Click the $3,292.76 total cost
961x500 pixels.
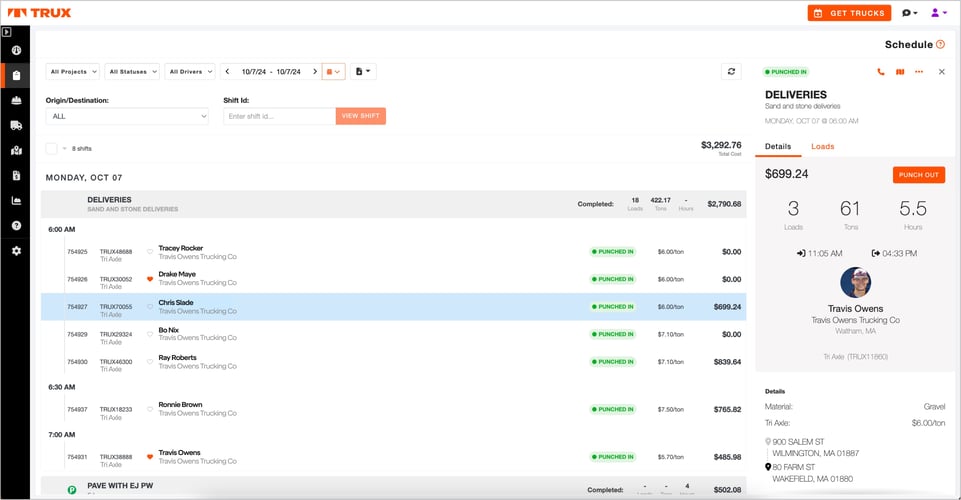click(x=721, y=145)
